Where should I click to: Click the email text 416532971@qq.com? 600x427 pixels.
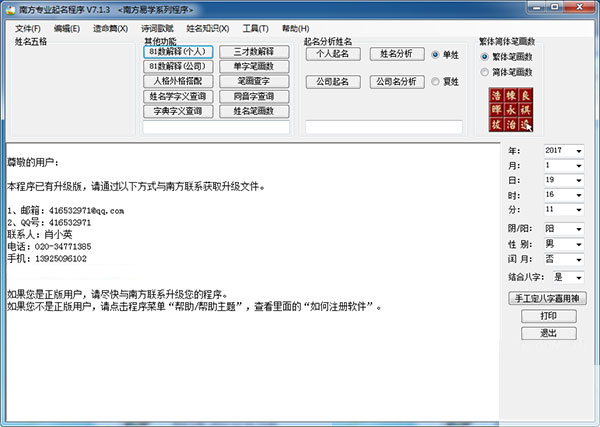(x=86, y=210)
